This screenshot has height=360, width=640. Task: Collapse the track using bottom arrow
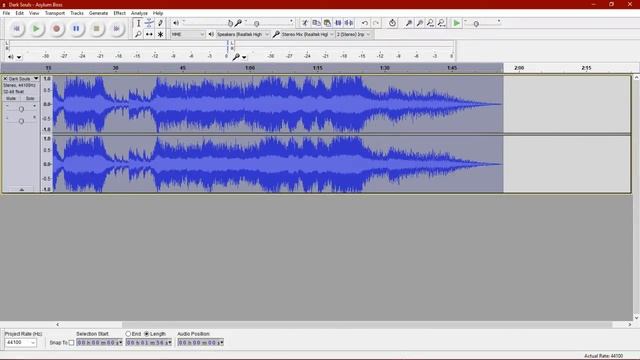(21, 189)
